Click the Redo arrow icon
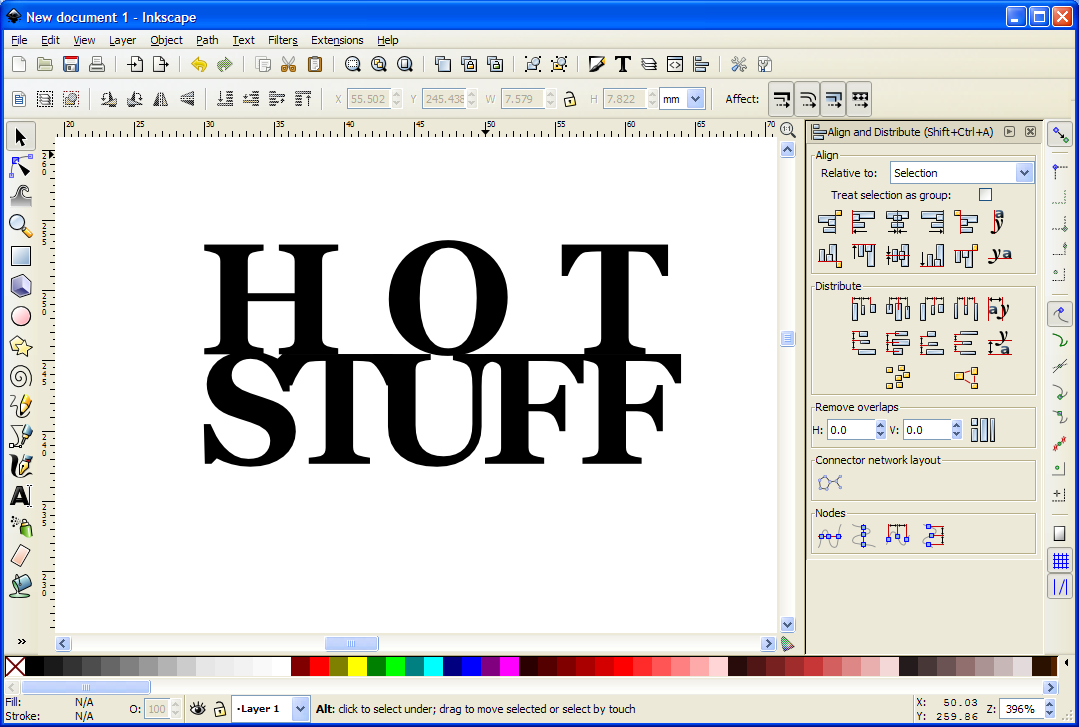 click(x=224, y=65)
